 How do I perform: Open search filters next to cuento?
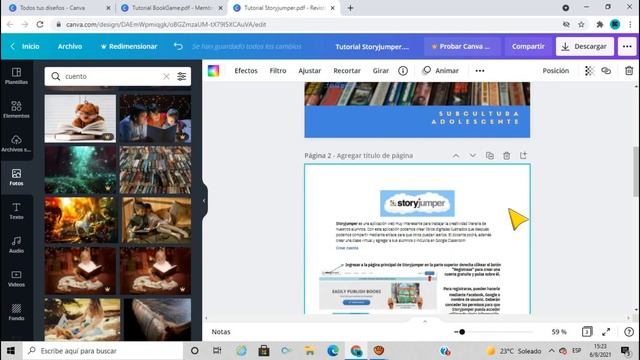(x=181, y=76)
